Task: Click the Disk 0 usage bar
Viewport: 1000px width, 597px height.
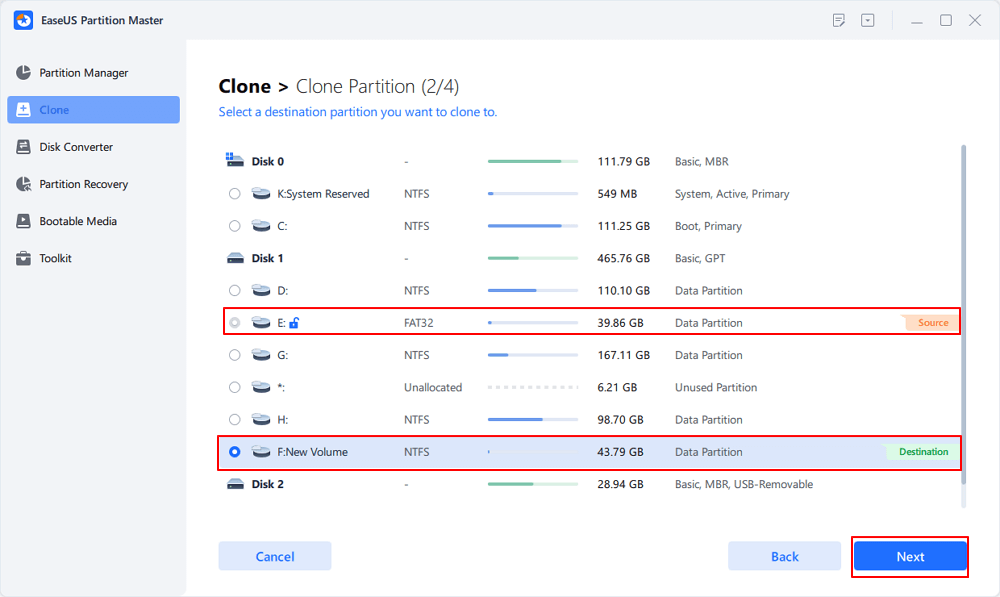Action: click(533, 161)
